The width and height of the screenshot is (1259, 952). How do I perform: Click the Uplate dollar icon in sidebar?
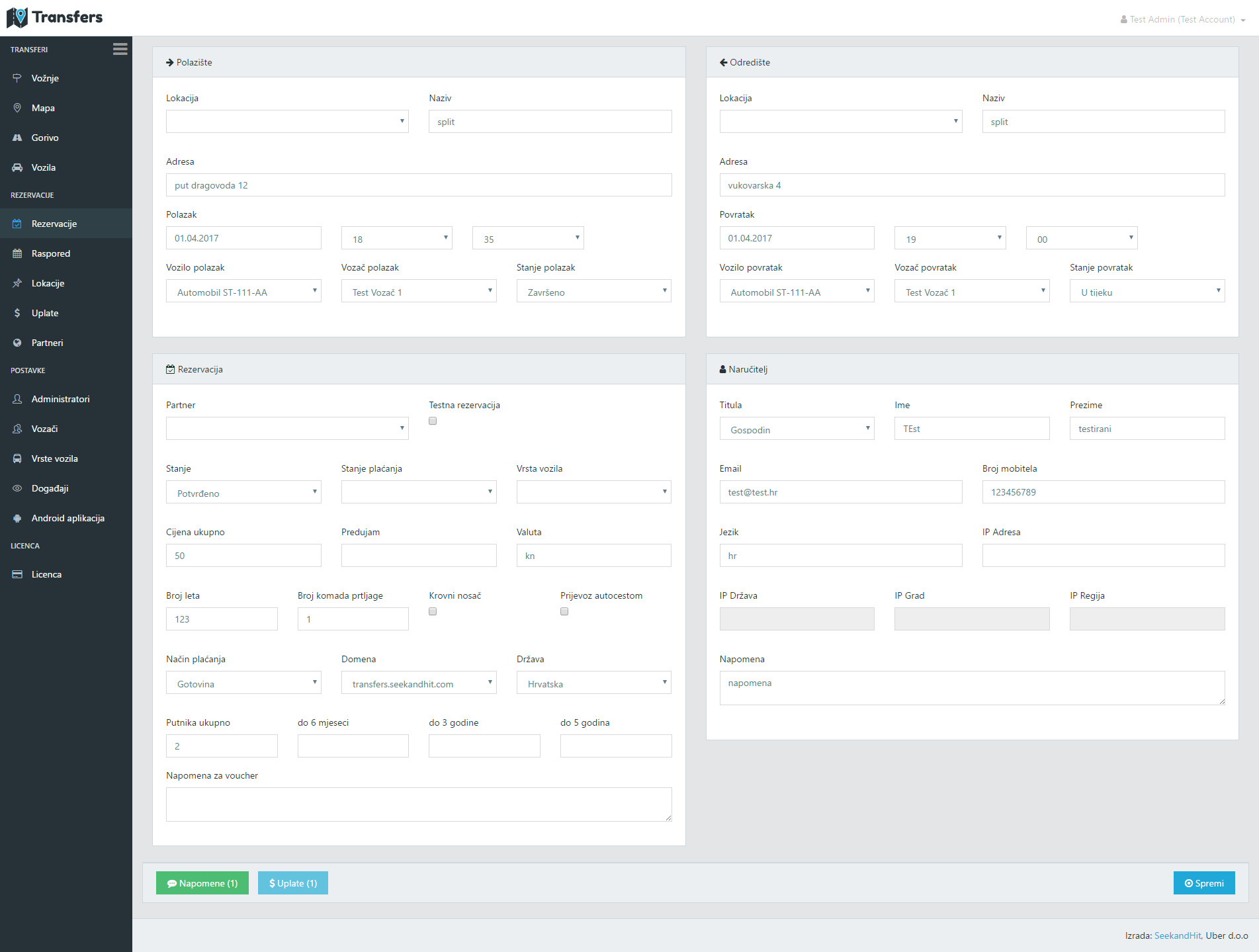(x=17, y=313)
